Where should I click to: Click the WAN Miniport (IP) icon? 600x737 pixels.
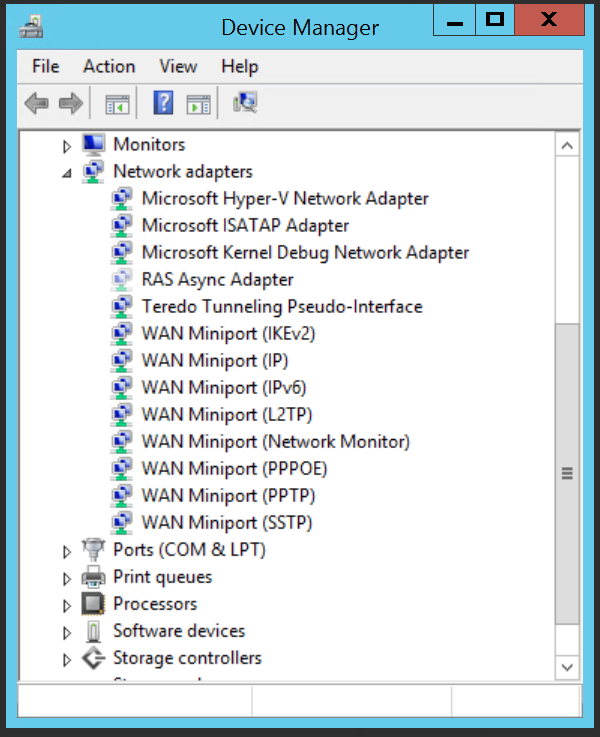coord(122,361)
